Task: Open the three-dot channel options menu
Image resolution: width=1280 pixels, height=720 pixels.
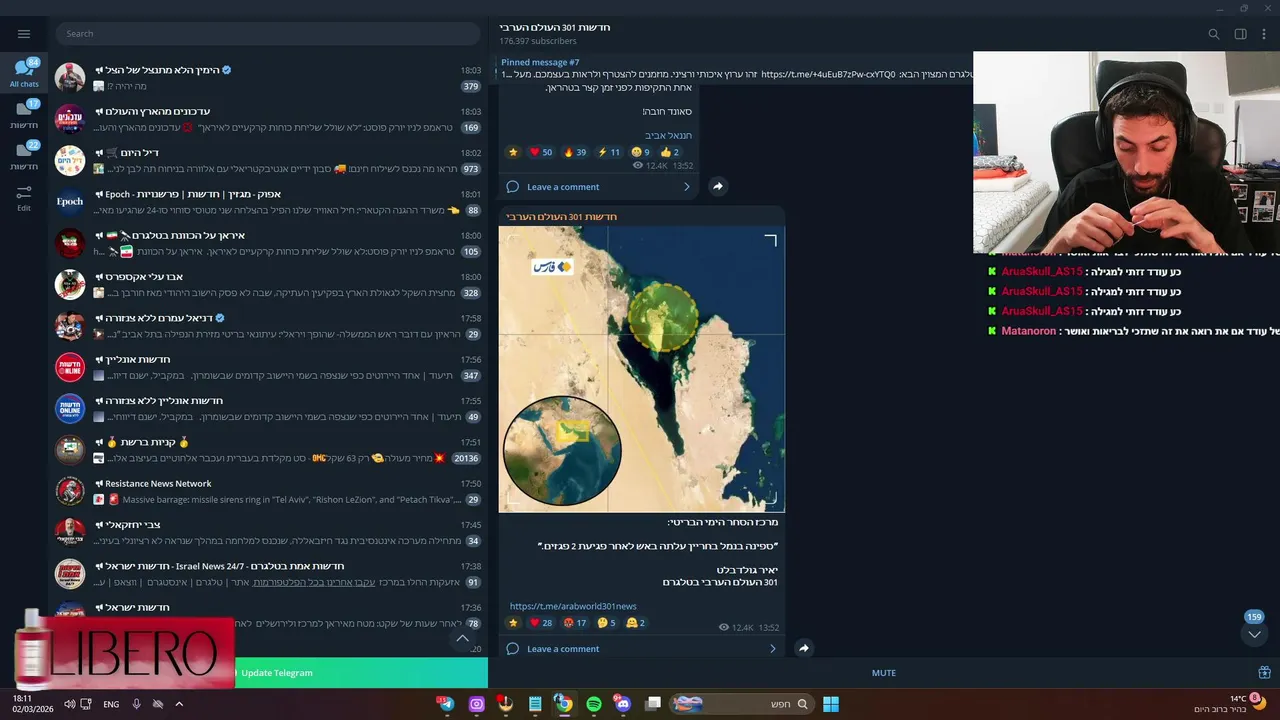Action: (x=1263, y=34)
